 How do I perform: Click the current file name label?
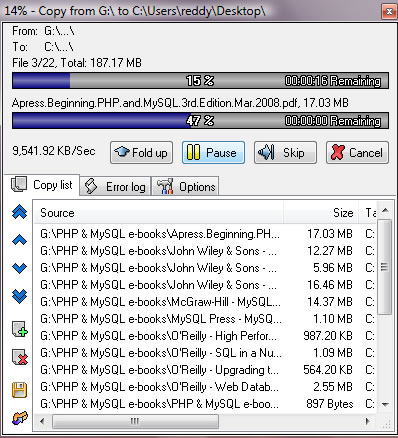point(180,103)
